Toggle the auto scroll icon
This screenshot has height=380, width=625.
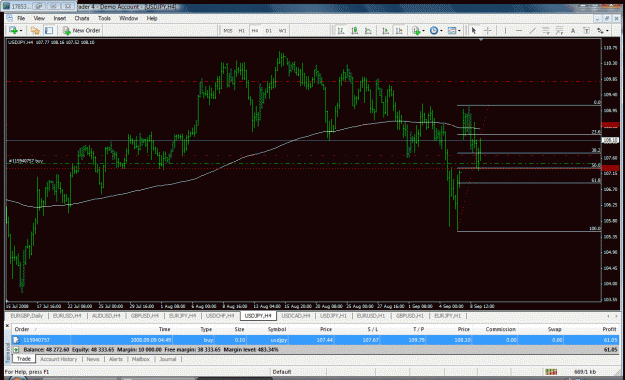pos(385,31)
